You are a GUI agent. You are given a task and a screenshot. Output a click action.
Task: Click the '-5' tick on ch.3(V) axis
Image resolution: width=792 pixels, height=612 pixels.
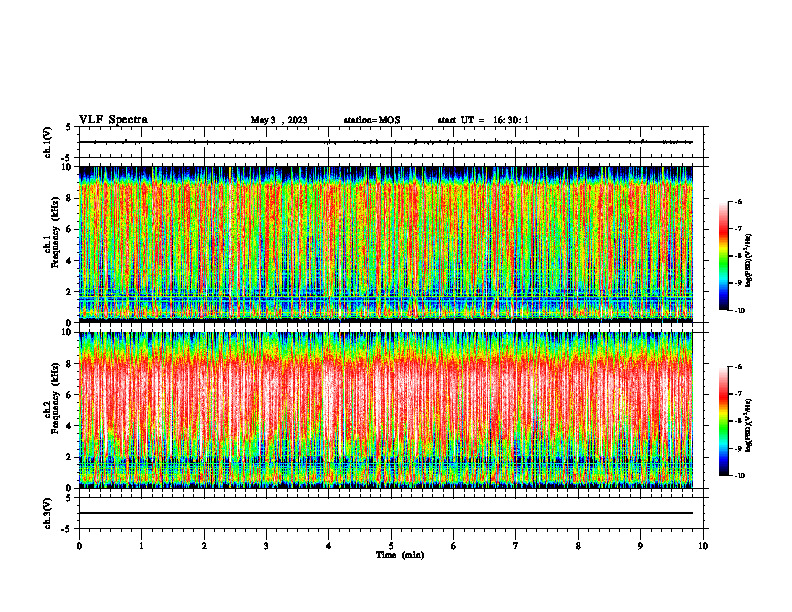(67, 529)
